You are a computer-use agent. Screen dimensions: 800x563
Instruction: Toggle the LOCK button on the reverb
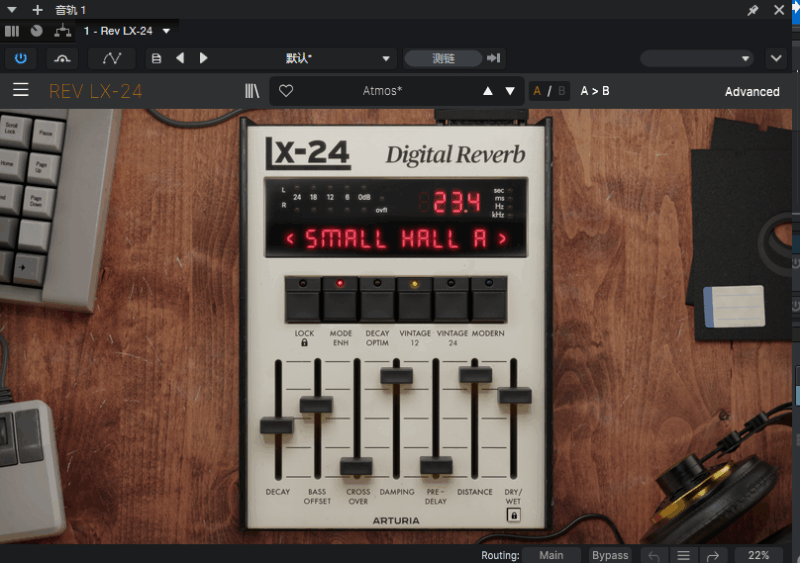pyautogui.click(x=303, y=300)
